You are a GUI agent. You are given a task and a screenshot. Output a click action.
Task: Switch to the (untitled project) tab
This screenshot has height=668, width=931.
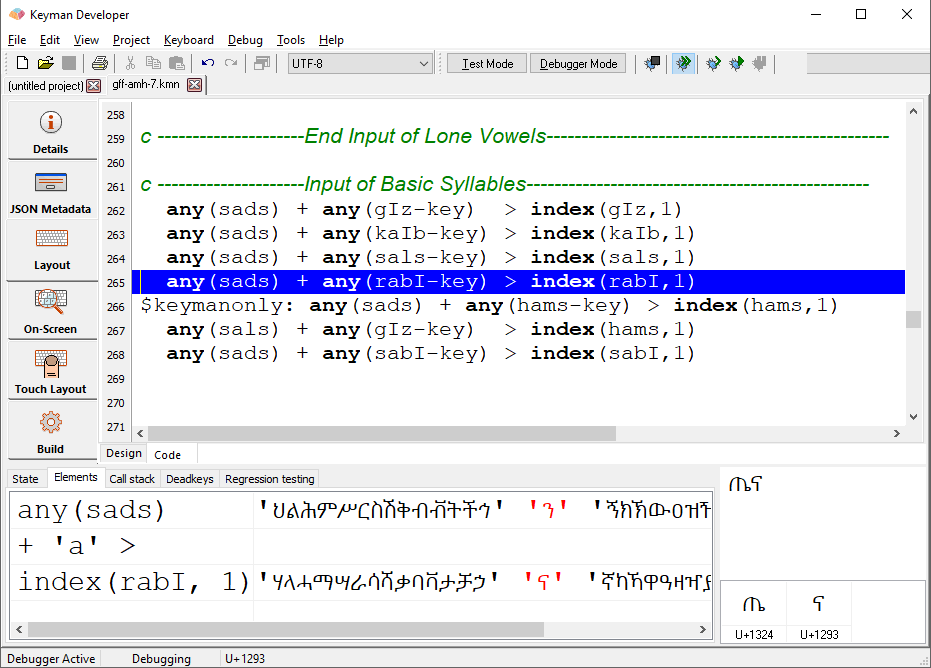pos(46,86)
